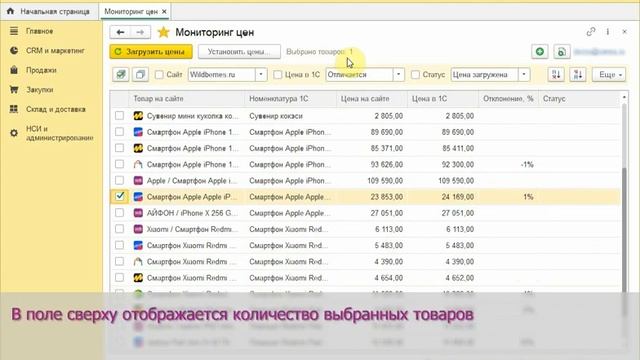Open the Начальная страница home tab

48,11
